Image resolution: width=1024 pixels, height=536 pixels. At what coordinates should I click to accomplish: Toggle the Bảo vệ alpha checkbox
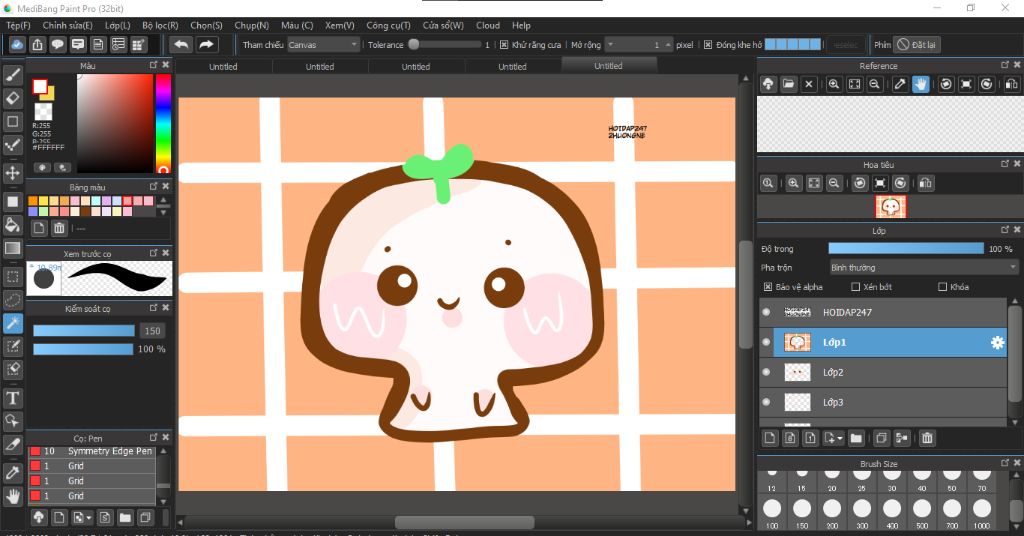click(x=768, y=287)
